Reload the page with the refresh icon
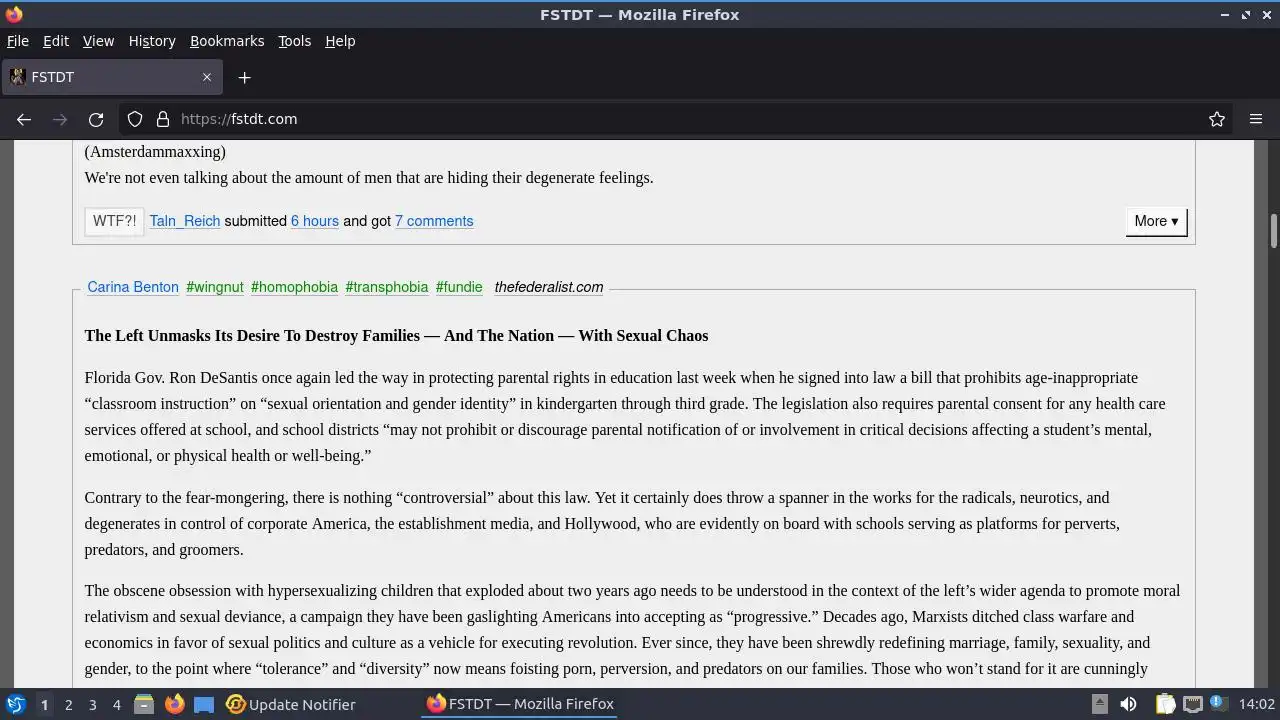Screen dimensions: 1280x720 (x=96, y=119)
